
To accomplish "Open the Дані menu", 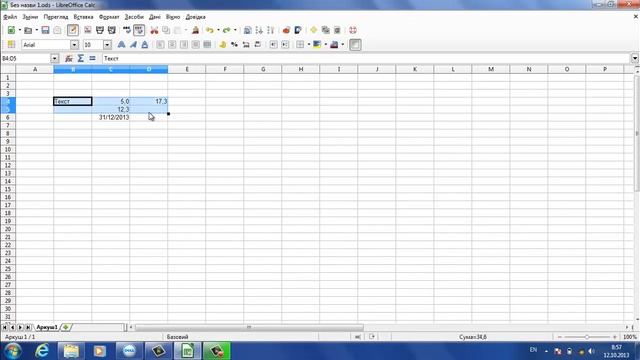I will coord(155,17).
